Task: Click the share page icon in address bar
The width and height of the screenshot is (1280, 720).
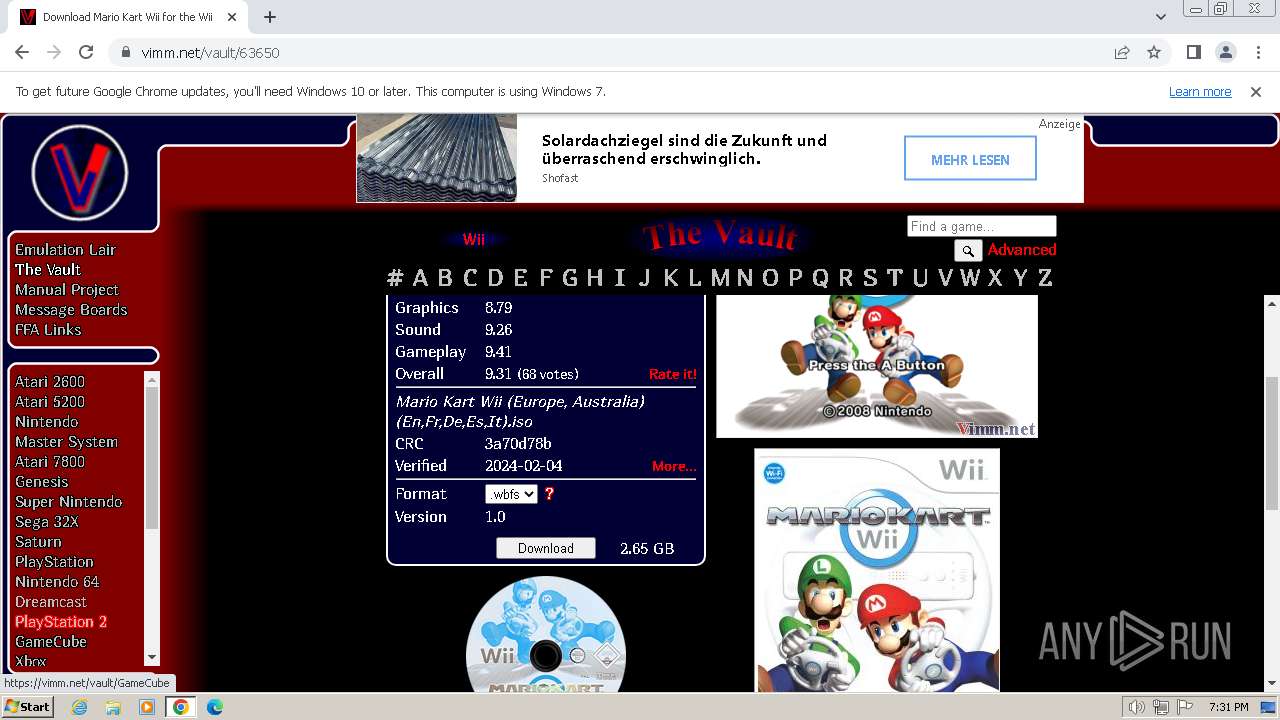Action: click(x=1122, y=52)
